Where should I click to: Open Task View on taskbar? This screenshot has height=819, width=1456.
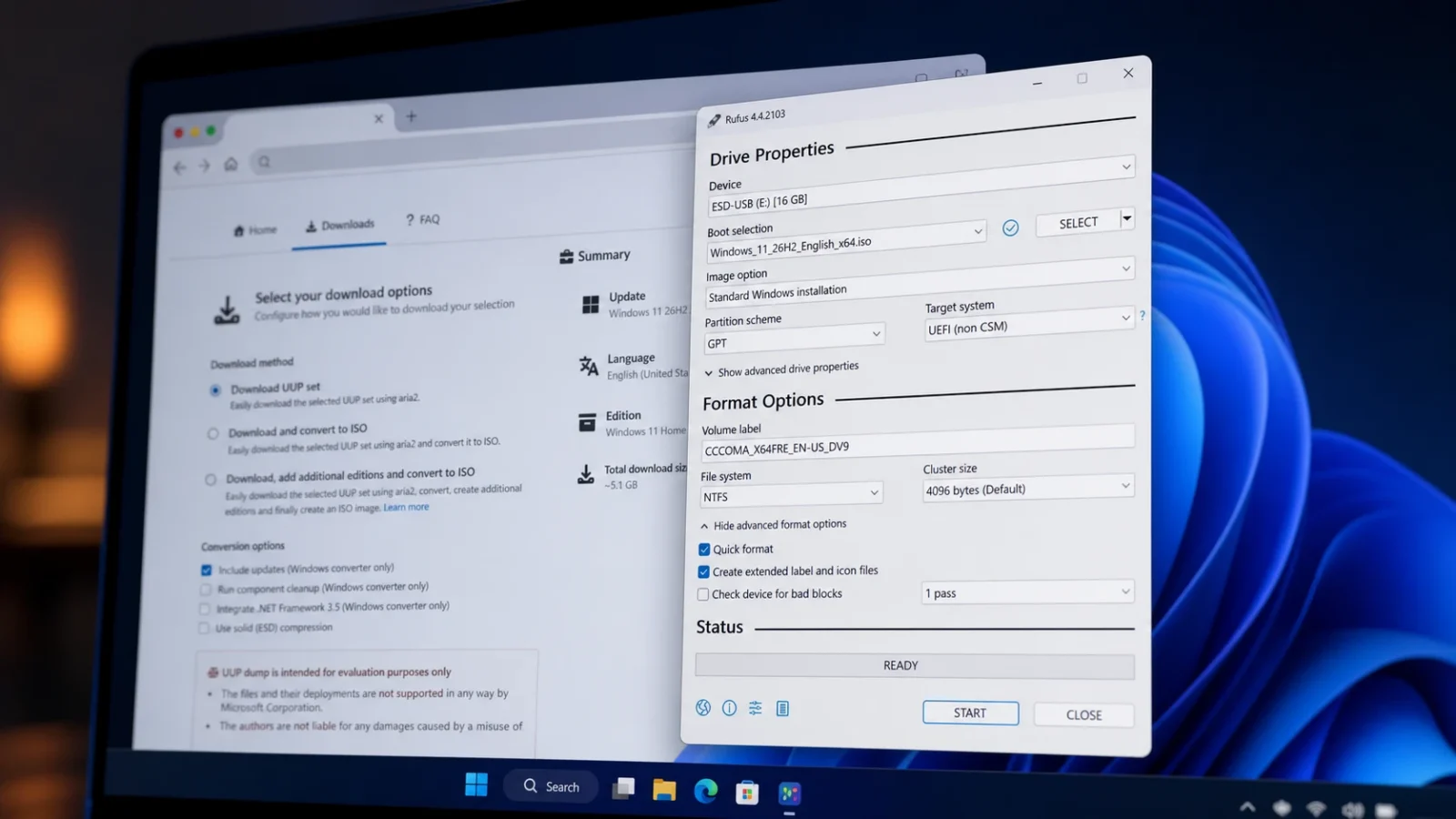pyautogui.click(x=623, y=788)
